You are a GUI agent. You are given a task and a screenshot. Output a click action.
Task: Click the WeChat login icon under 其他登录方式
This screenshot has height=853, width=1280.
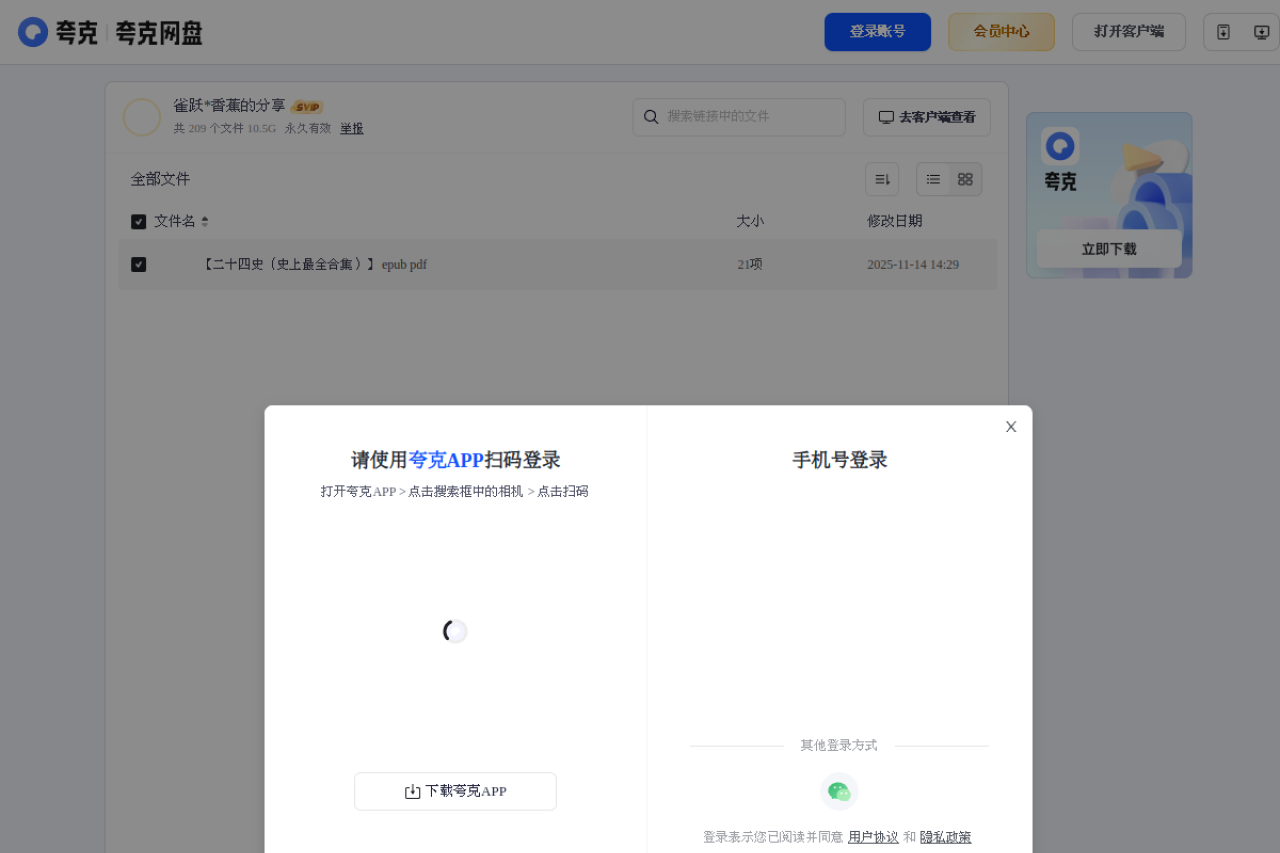(839, 790)
